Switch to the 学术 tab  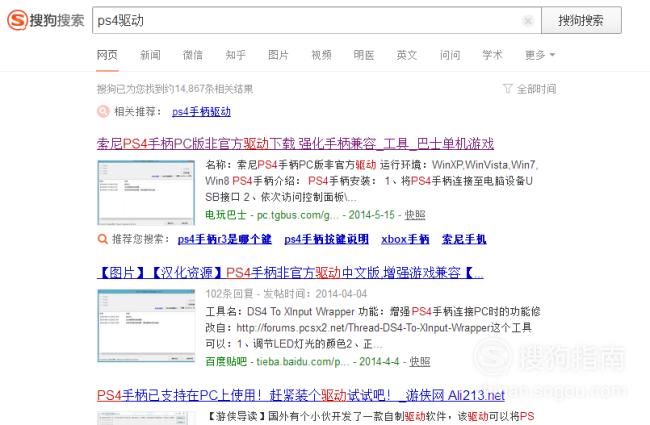point(492,55)
